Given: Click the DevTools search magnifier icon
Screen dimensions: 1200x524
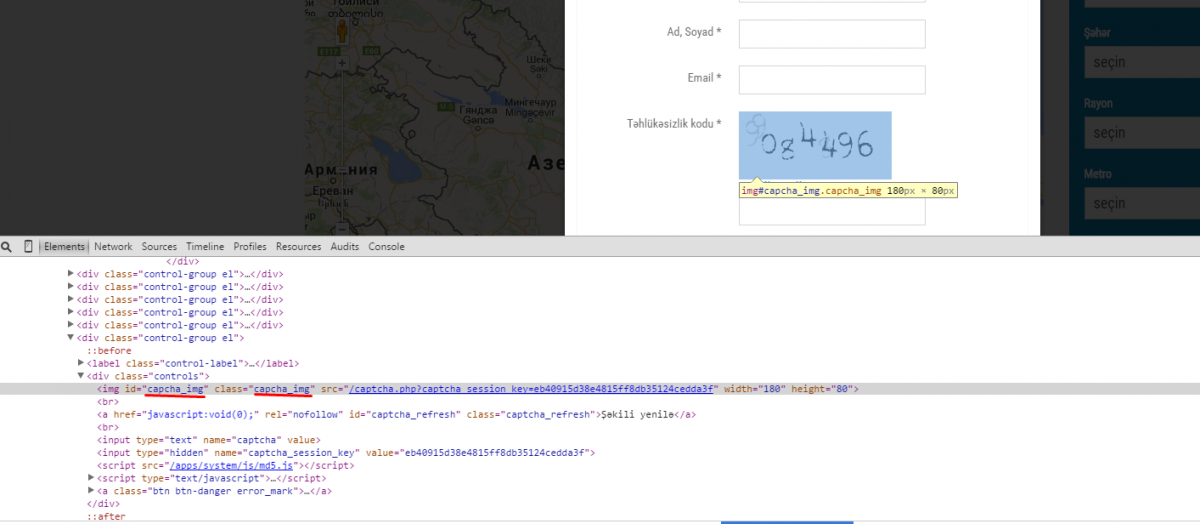Looking at the screenshot, I should [x=7, y=247].
